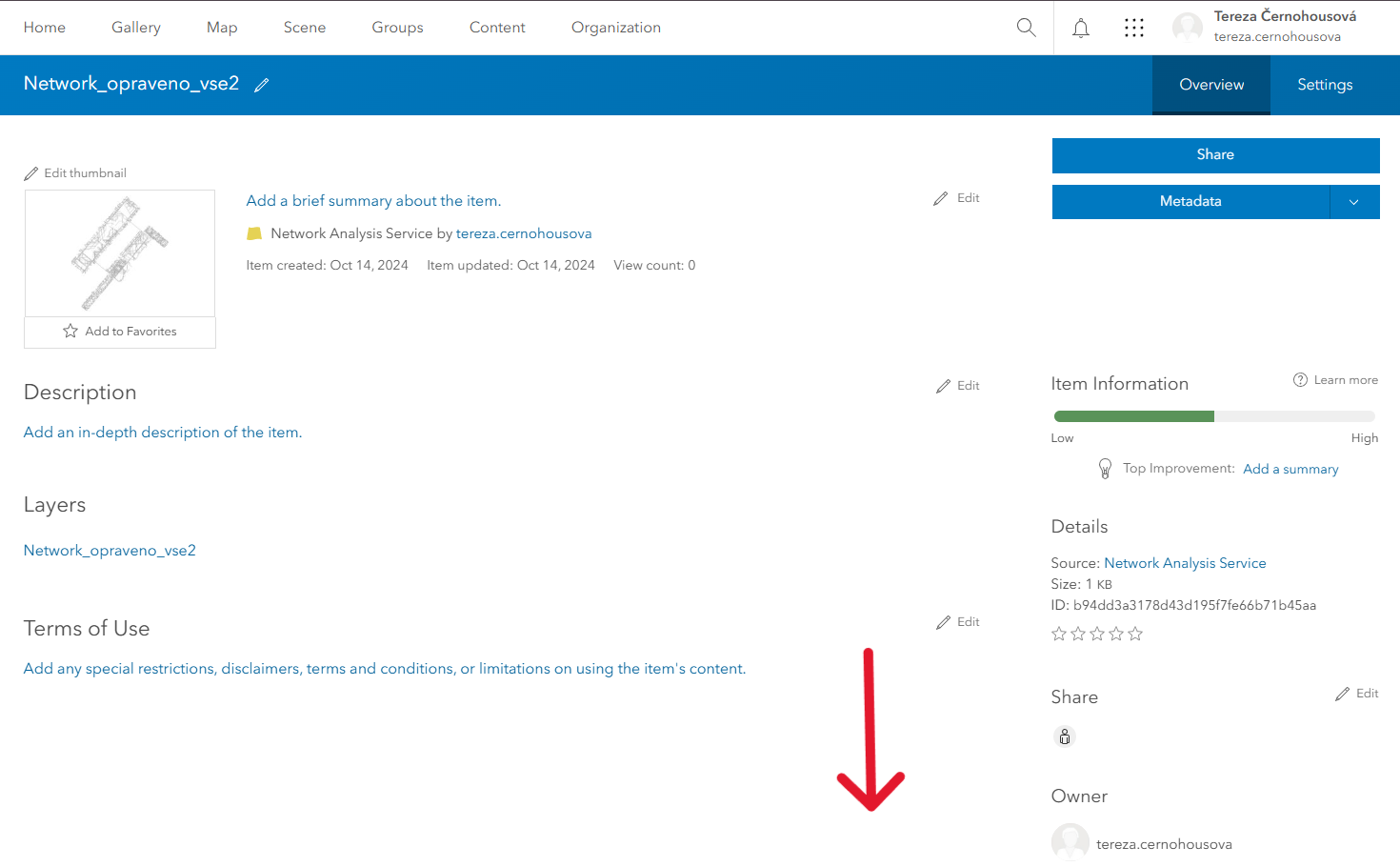Rate item with fifth star
1400x867 pixels.
coord(1135,634)
